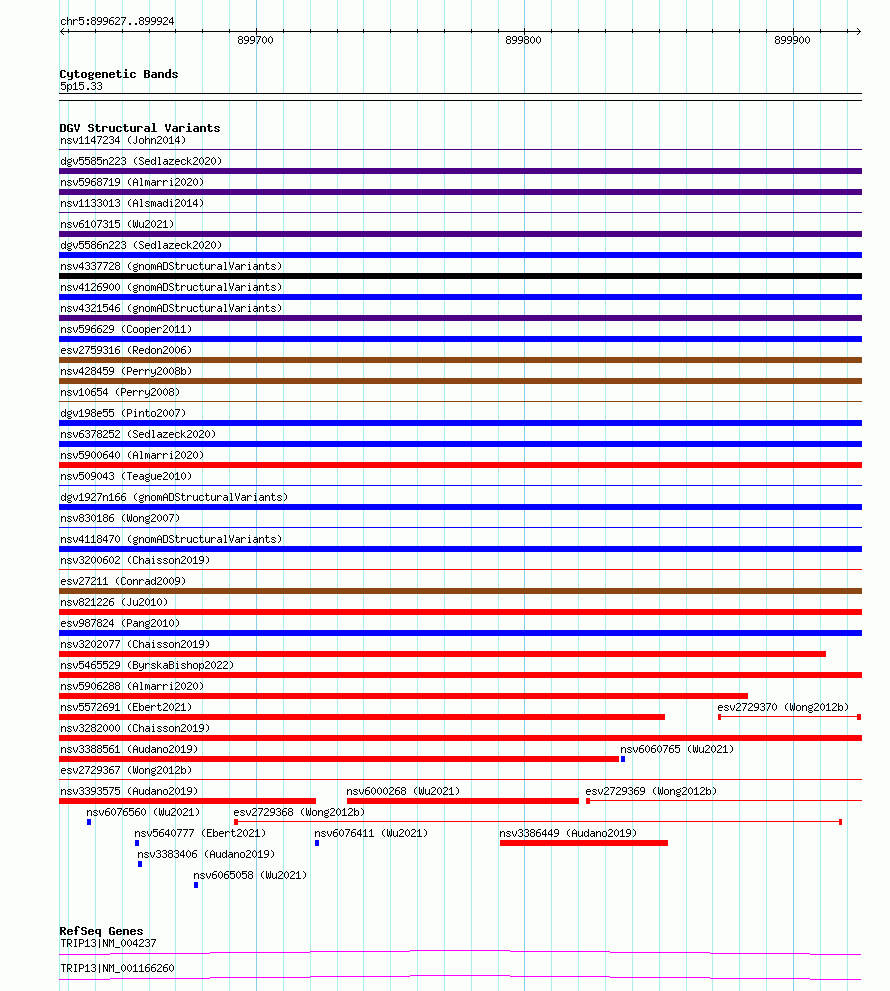Screen dimensions: 890x991
Task: Click nsv6378252 (Sedlazeck2020) label
Action: tap(138, 434)
